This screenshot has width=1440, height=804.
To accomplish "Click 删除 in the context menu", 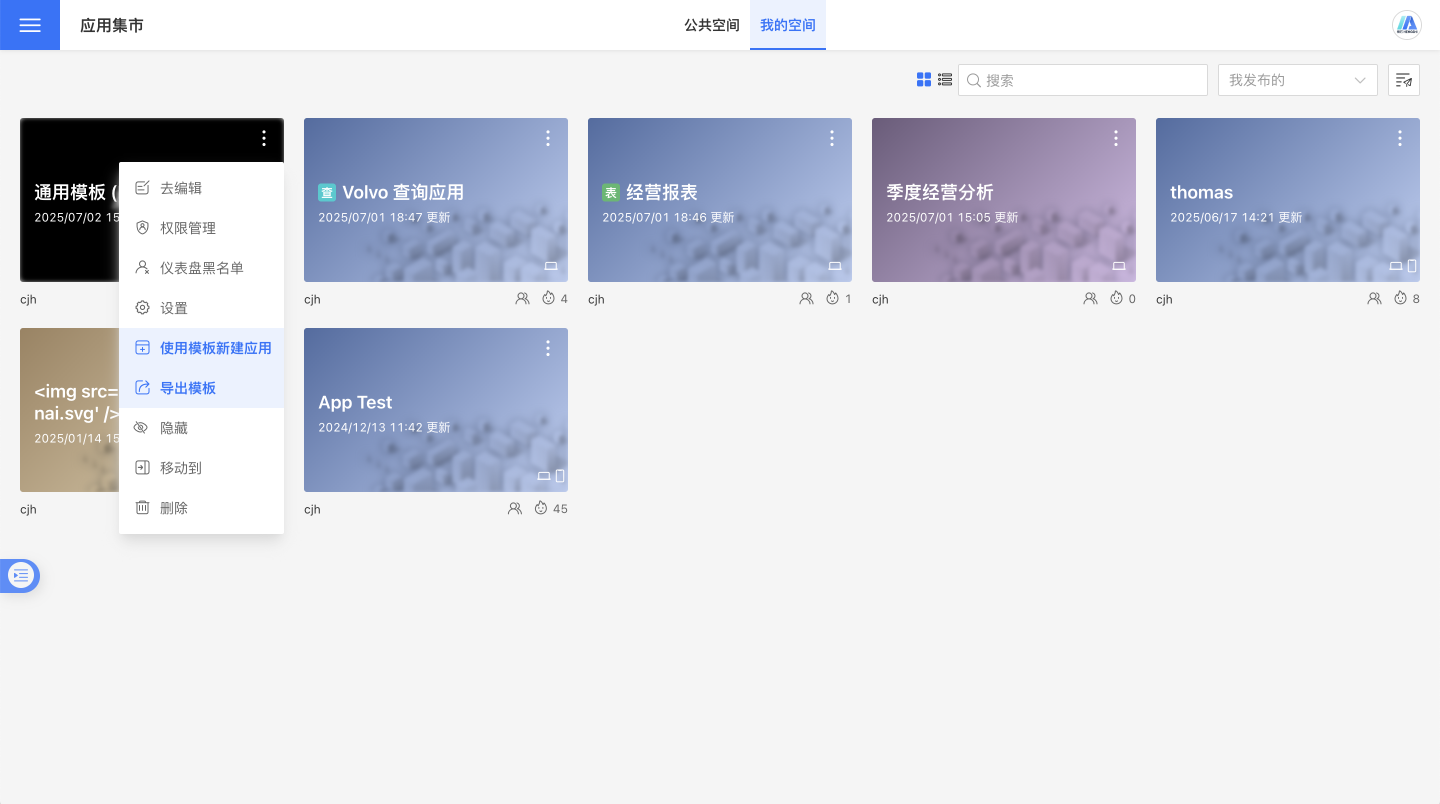I will tap(174, 508).
